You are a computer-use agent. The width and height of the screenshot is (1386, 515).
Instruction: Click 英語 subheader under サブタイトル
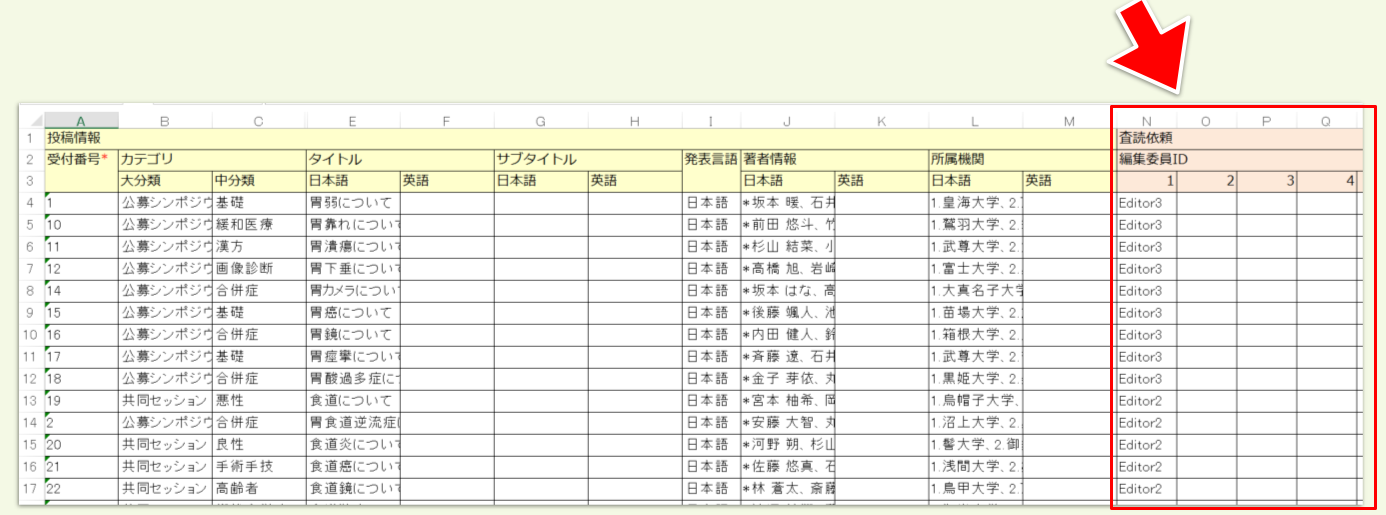[635, 181]
